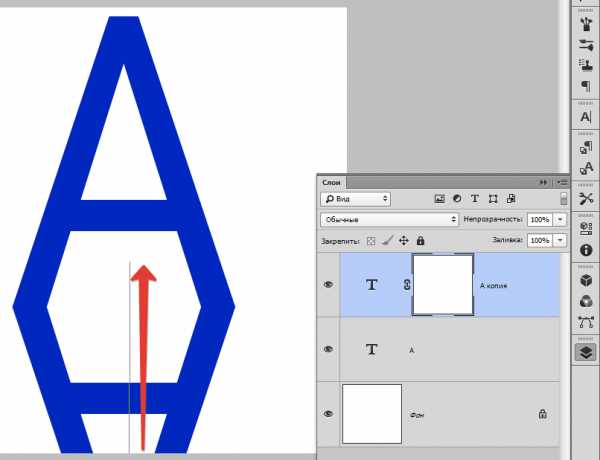Viewport: 600px width, 460px height.
Task: Open the Clone Source panel icon
Action: click(585, 65)
